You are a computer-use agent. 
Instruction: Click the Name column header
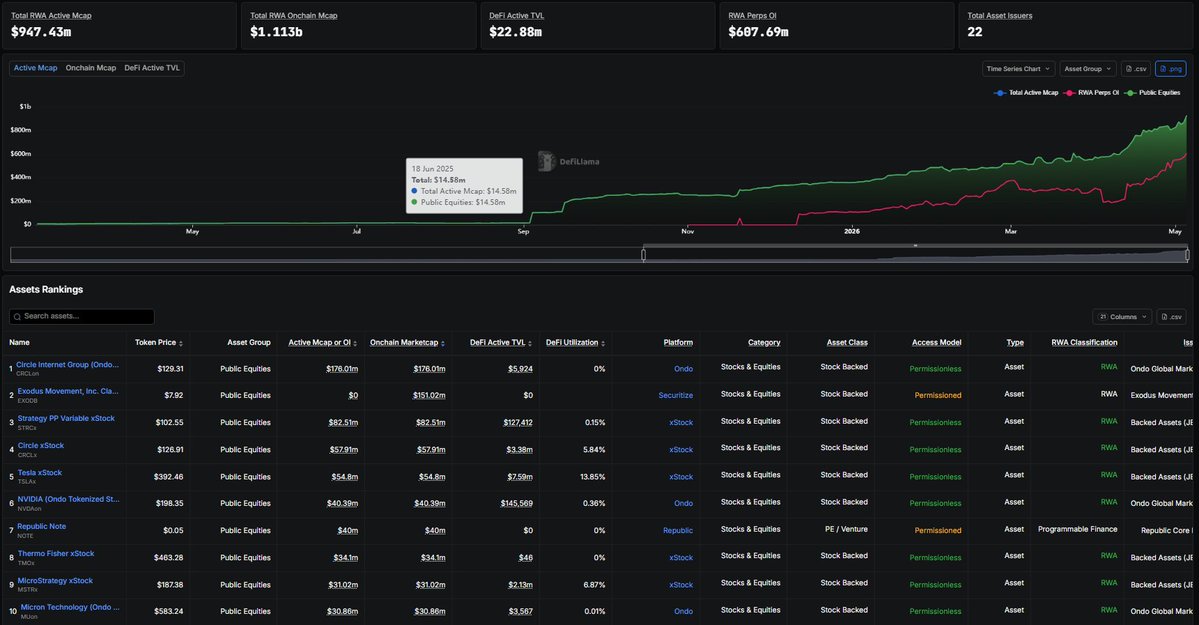(19, 343)
